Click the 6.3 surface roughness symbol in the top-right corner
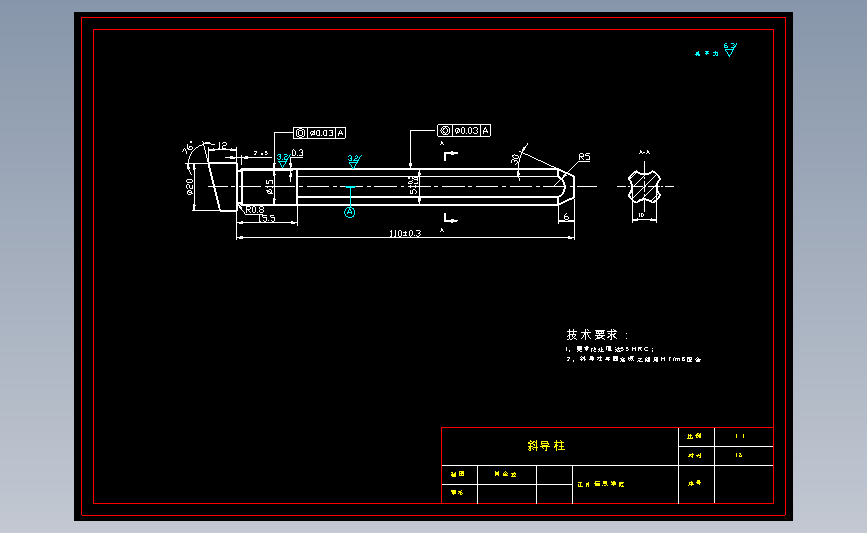 pyautogui.click(x=730, y=50)
